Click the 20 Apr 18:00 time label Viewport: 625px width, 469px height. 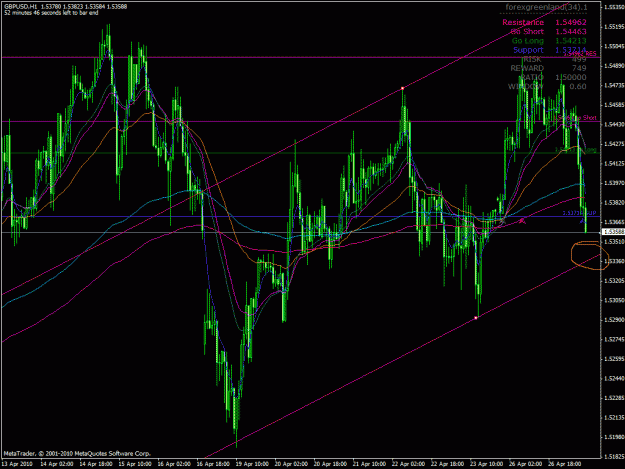point(330,464)
